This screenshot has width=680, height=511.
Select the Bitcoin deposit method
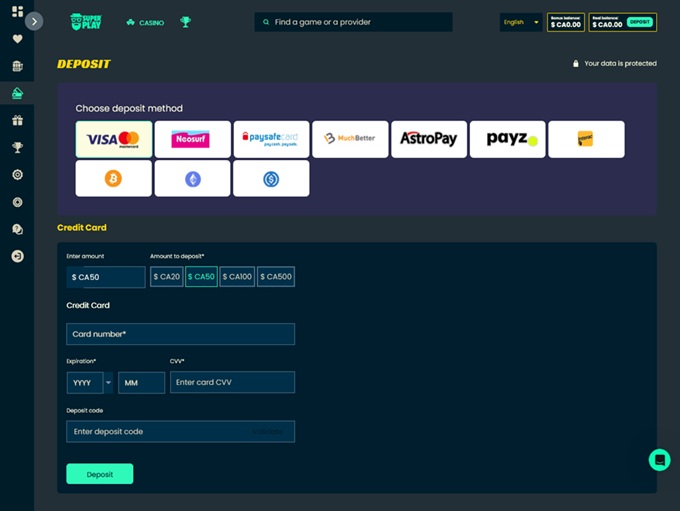click(113, 179)
